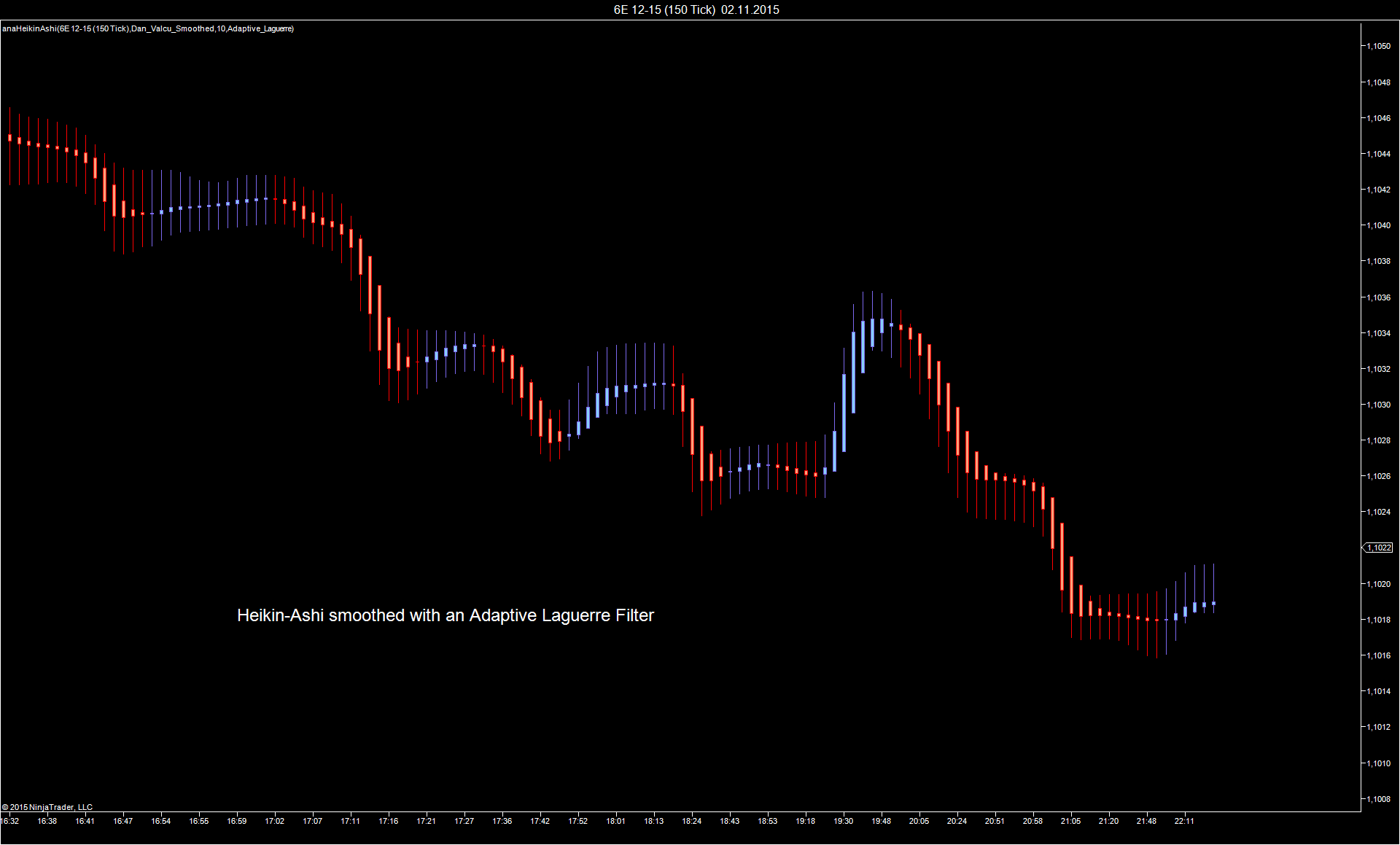Click the last blue candle on the chart

click(x=1214, y=604)
